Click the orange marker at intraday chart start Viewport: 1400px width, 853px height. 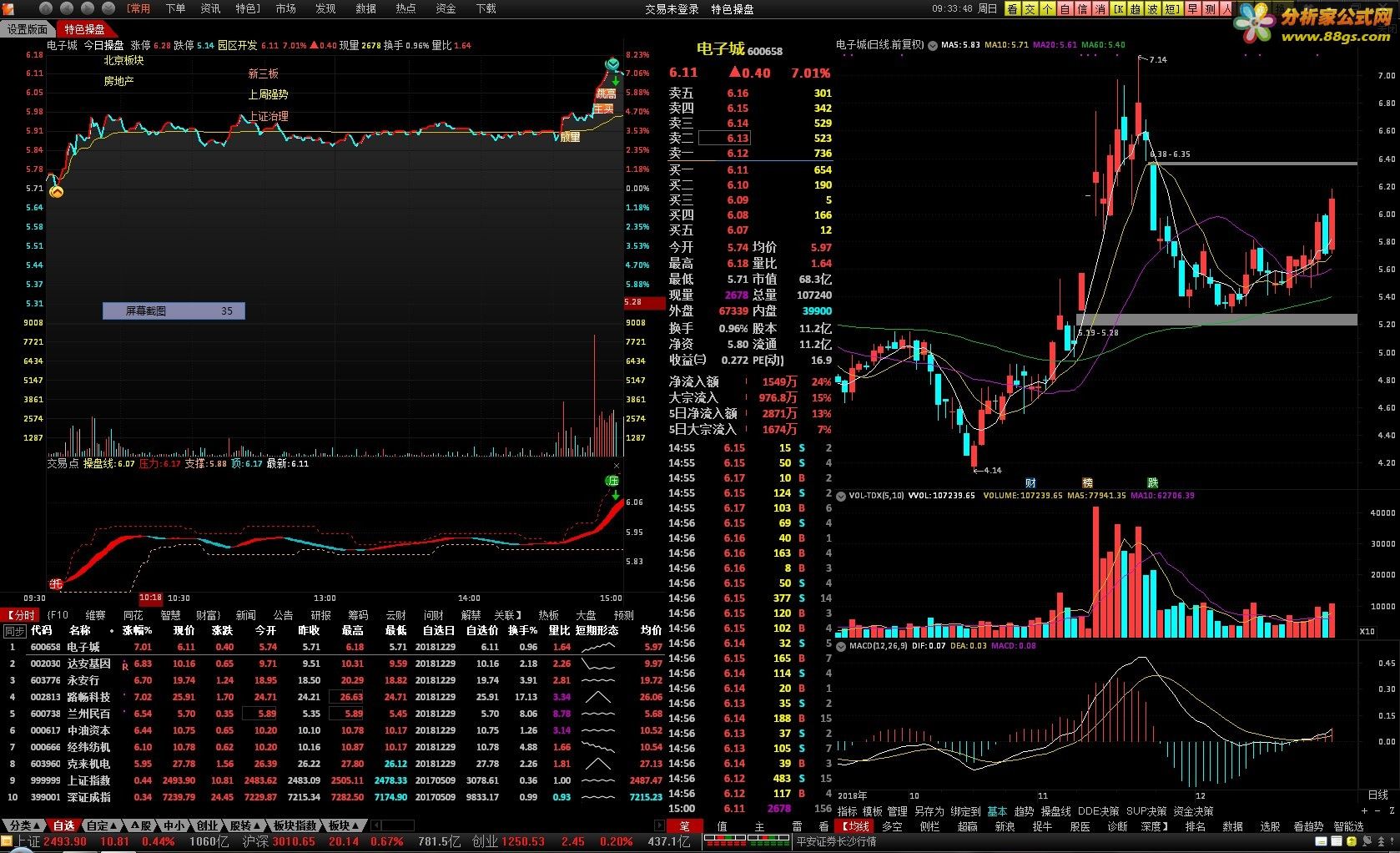(x=56, y=192)
